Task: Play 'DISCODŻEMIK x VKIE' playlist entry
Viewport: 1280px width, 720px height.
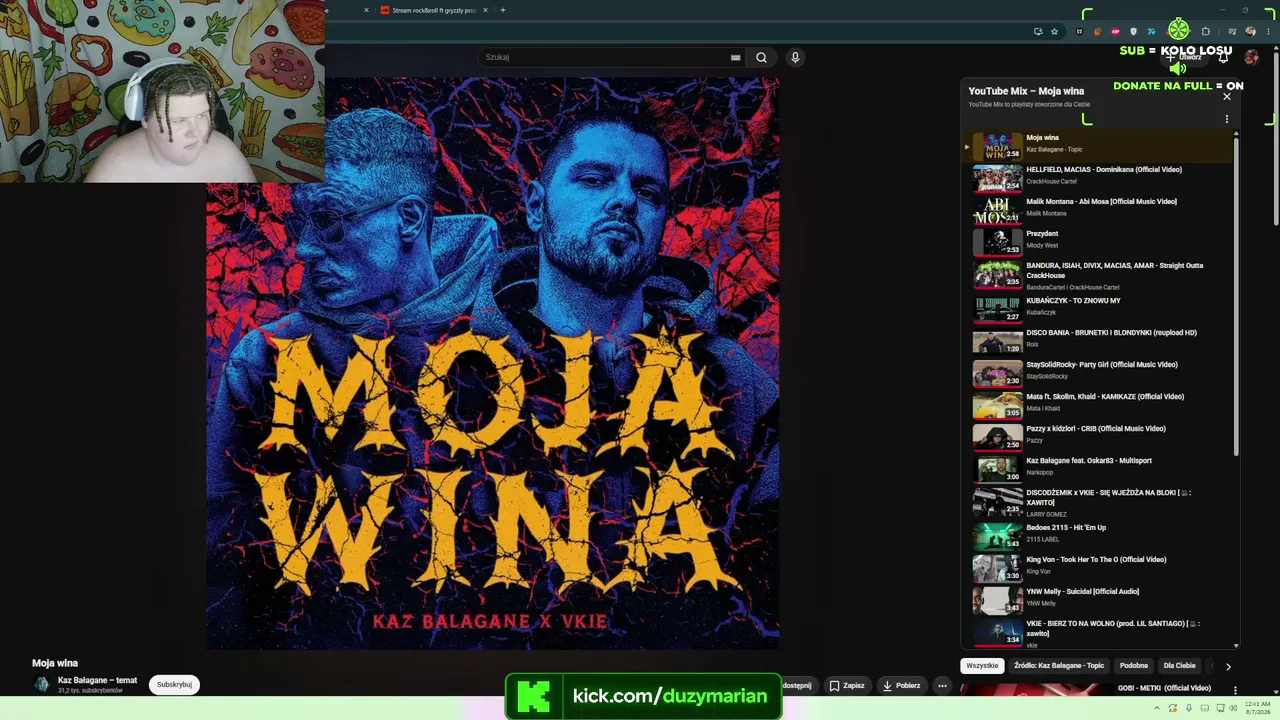Action: 1097,503
